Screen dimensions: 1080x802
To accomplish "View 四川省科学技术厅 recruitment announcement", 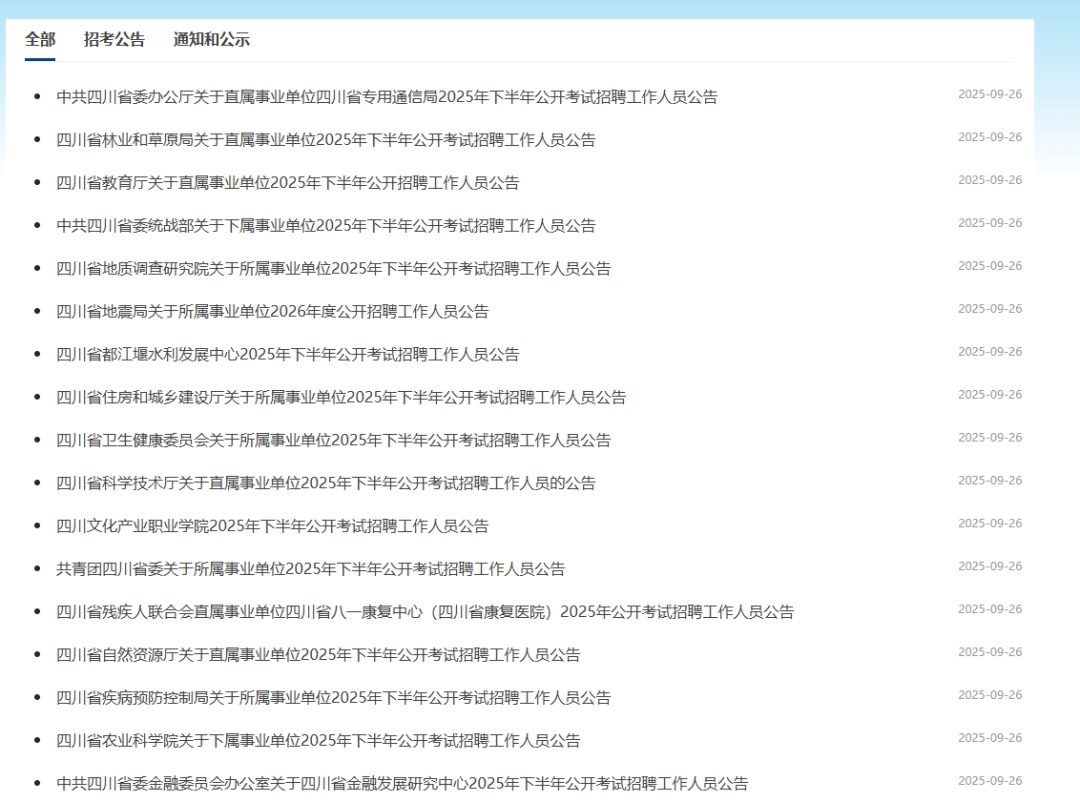I will [326, 484].
